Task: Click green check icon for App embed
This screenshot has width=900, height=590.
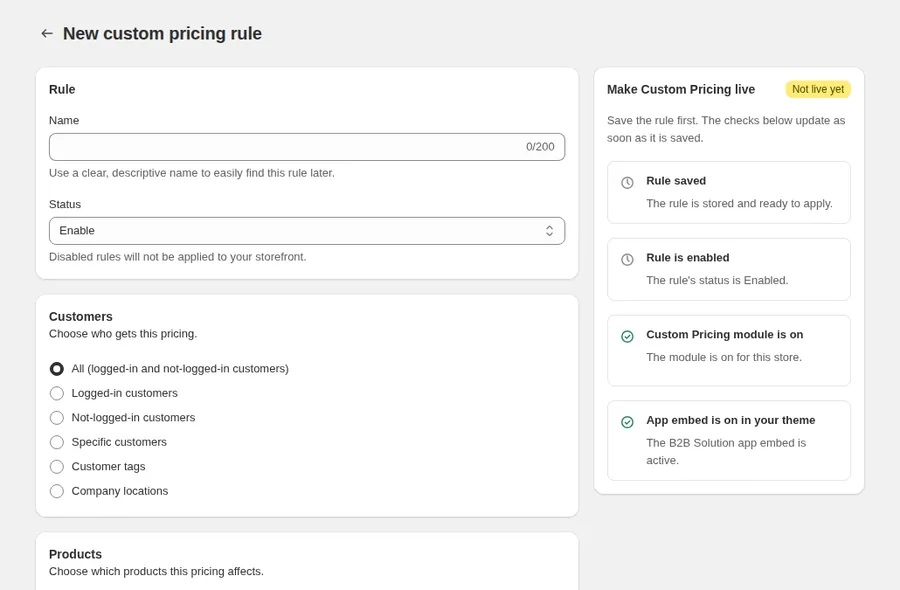Action: coord(627,422)
